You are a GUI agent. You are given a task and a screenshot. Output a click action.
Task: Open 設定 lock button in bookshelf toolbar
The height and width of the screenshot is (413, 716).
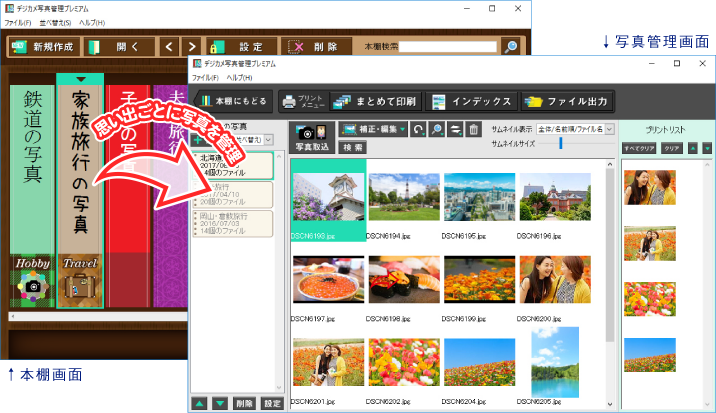(x=242, y=47)
